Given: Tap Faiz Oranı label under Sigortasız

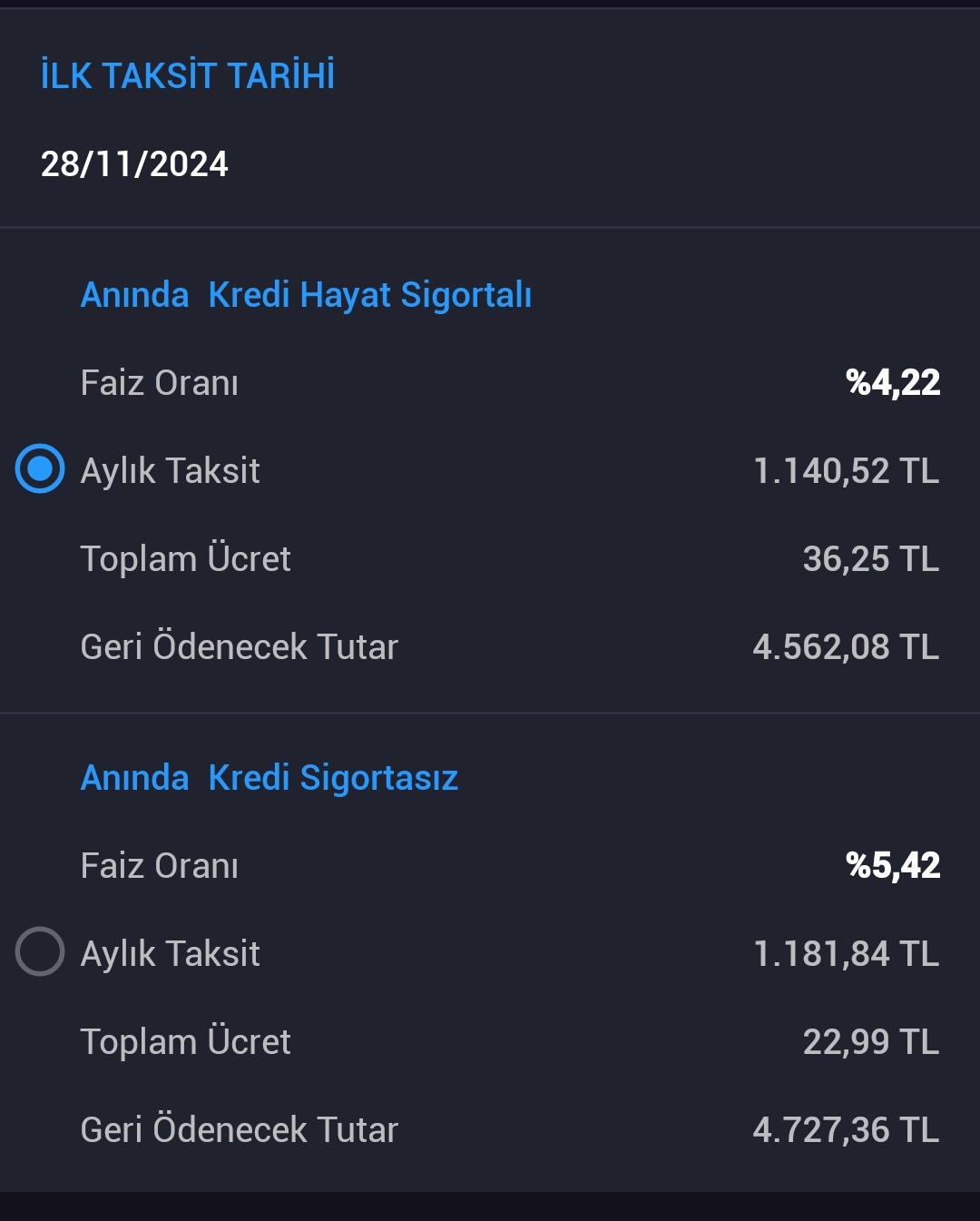Looking at the screenshot, I should tap(160, 866).
